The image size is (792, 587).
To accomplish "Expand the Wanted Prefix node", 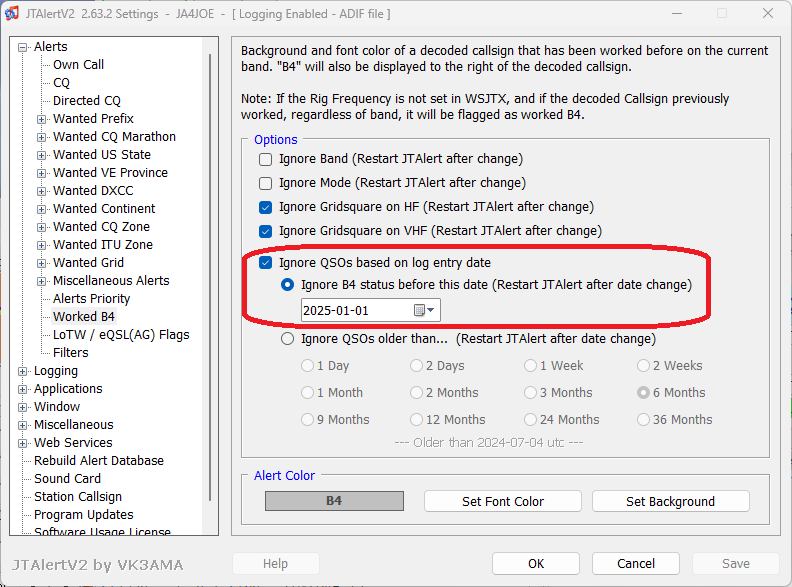I will coord(41,119).
